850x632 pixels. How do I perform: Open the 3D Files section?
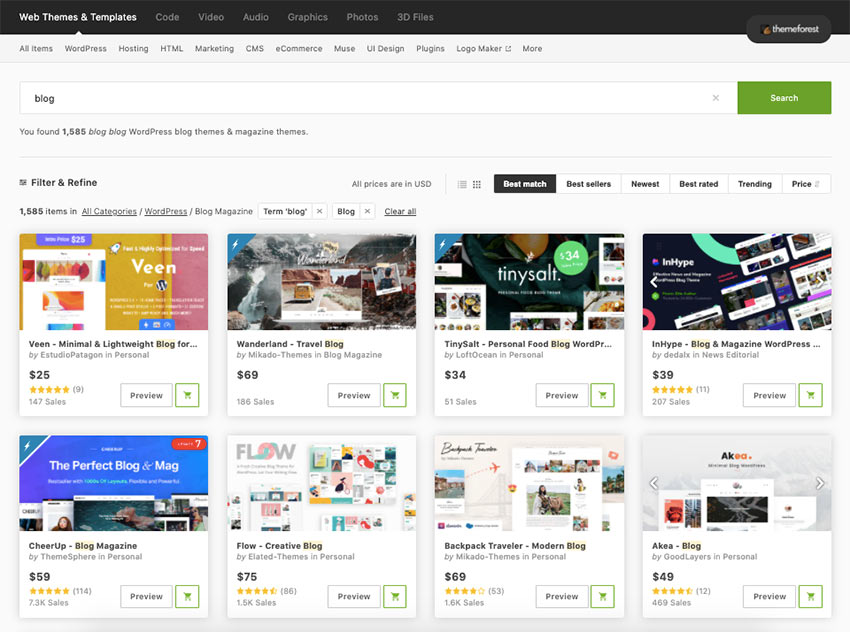[415, 17]
